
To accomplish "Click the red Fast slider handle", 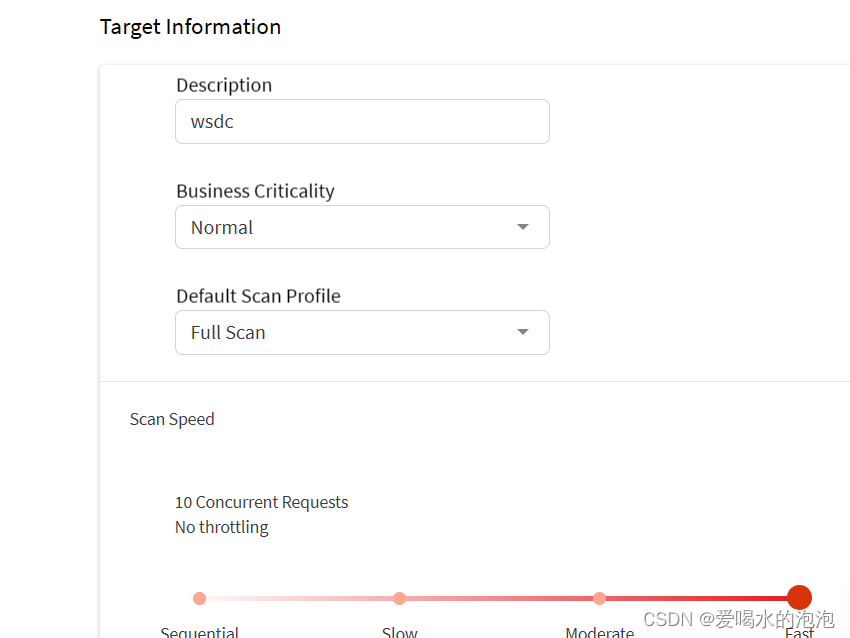I will point(799,597).
